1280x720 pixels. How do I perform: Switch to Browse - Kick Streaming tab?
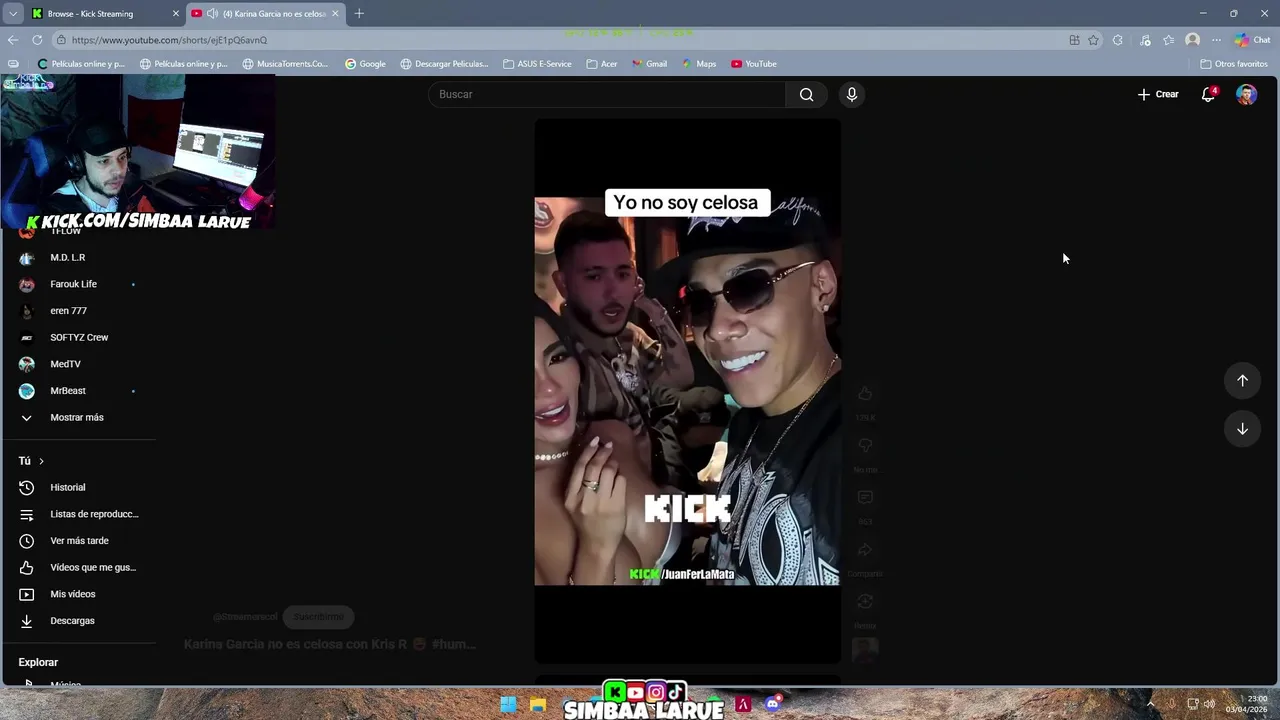click(105, 14)
